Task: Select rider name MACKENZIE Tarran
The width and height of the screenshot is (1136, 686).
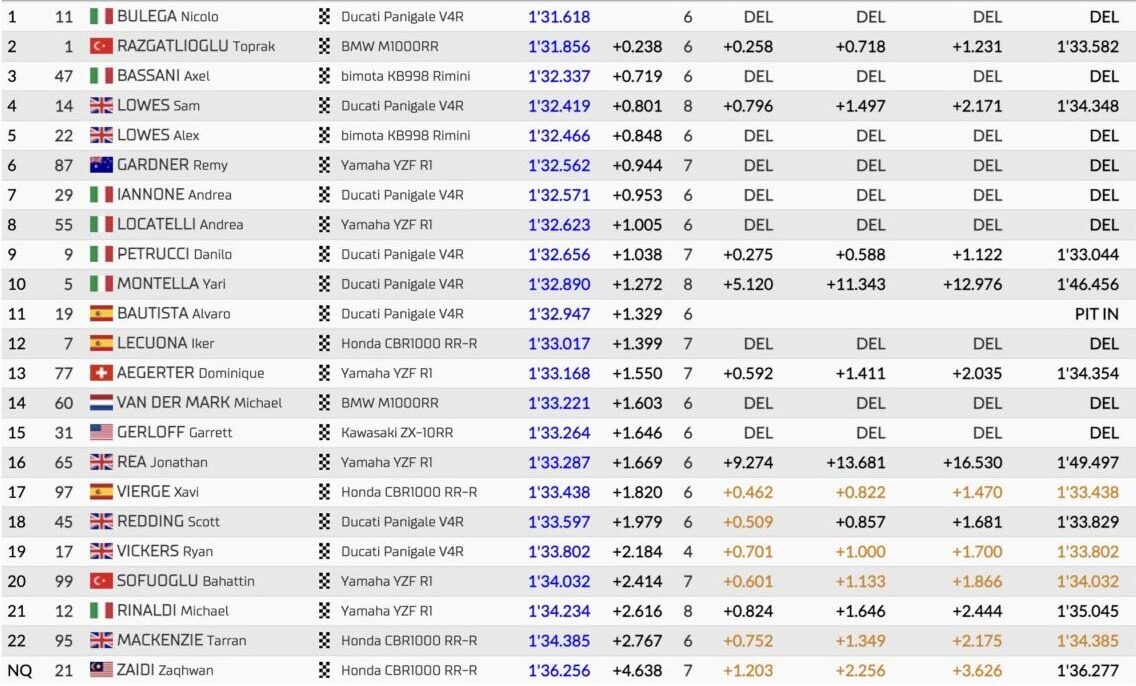Action: point(182,640)
